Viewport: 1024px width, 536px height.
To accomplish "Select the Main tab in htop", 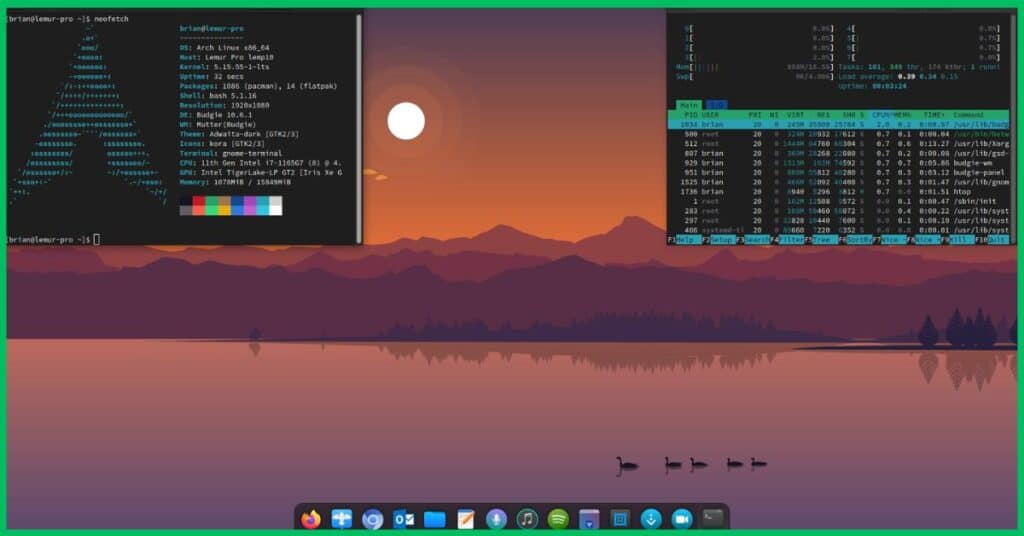I will click(x=689, y=105).
